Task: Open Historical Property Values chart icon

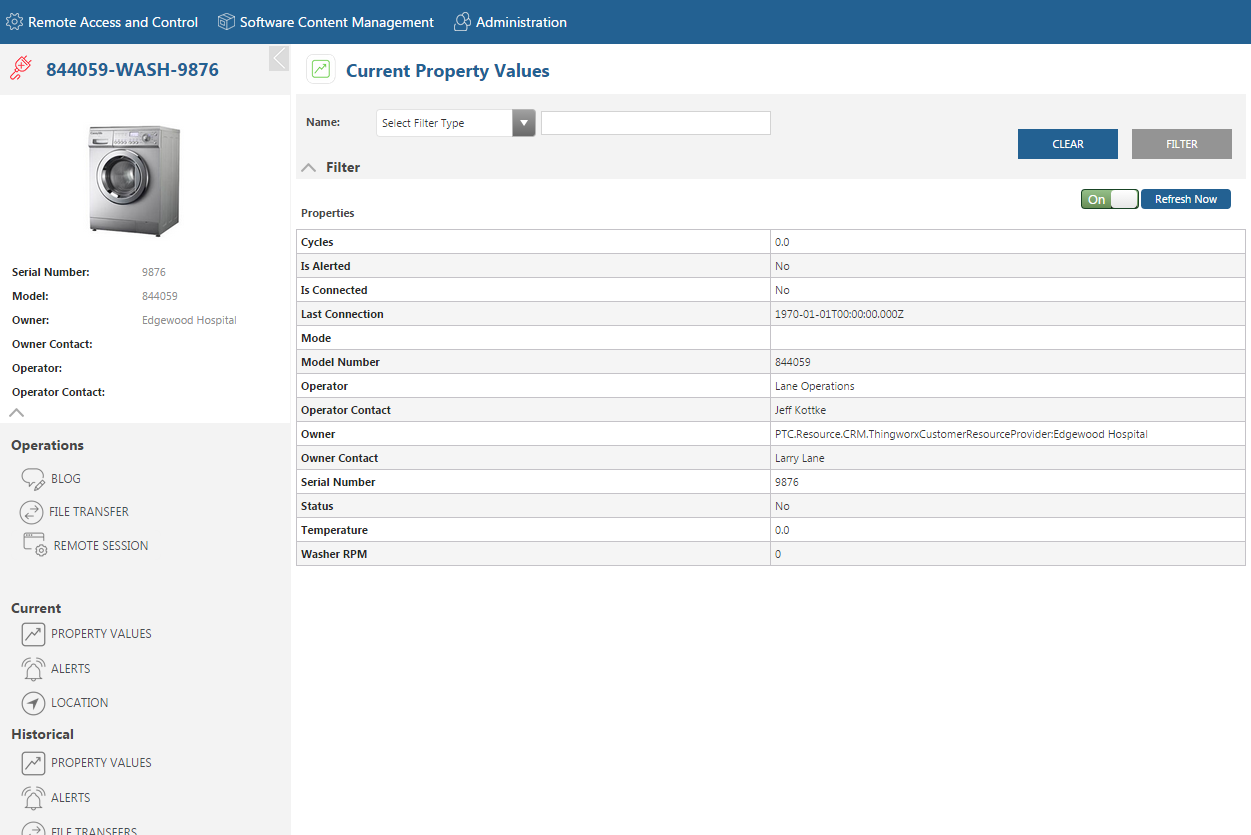Action: tap(33, 763)
